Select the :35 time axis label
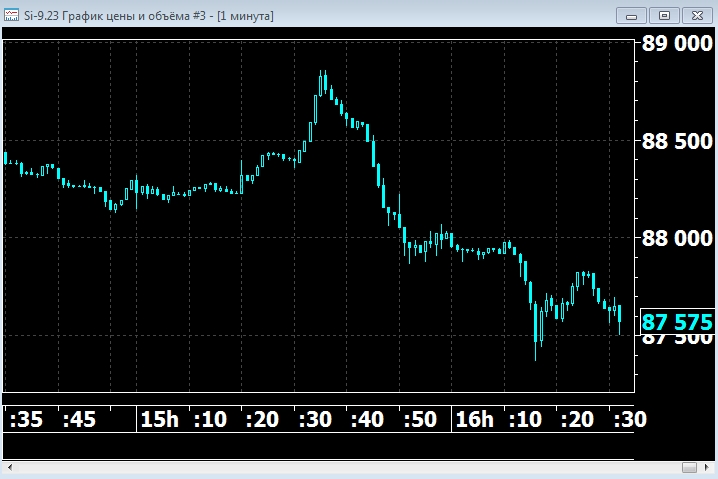Image resolution: width=718 pixels, height=479 pixels. click(x=26, y=419)
